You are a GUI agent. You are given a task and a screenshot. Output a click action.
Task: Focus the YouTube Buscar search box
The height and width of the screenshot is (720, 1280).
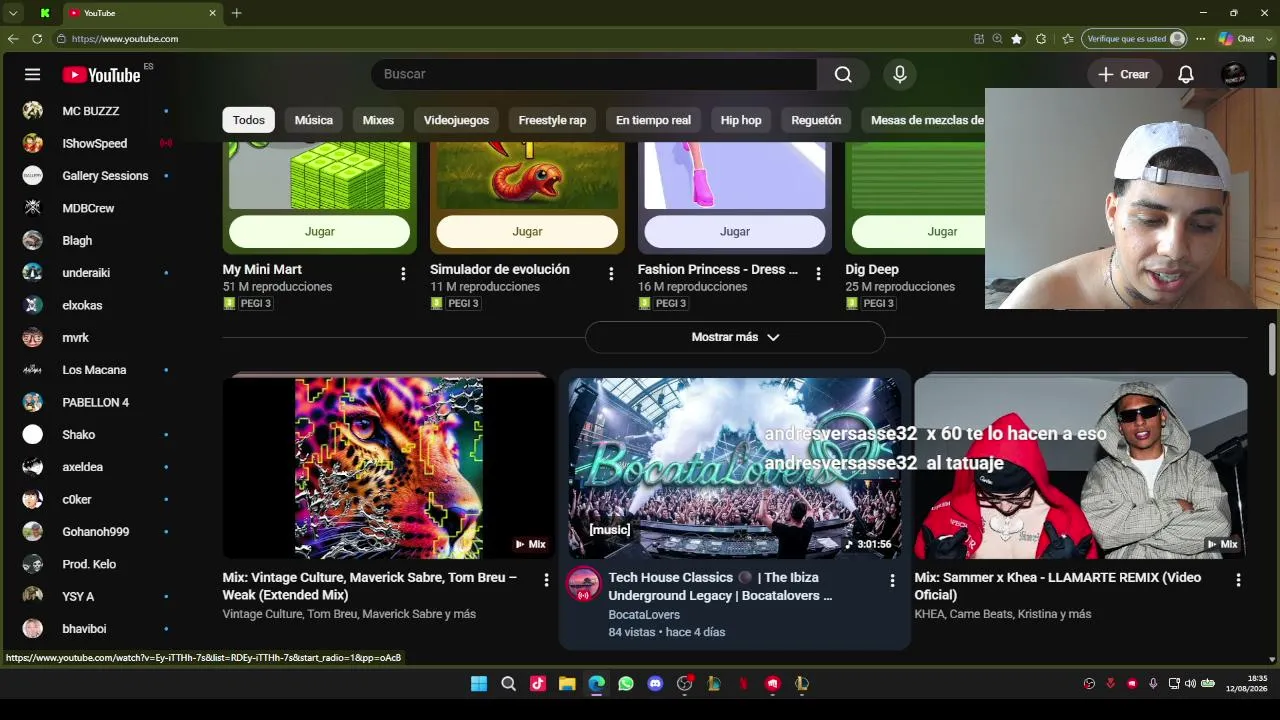point(594,74)
